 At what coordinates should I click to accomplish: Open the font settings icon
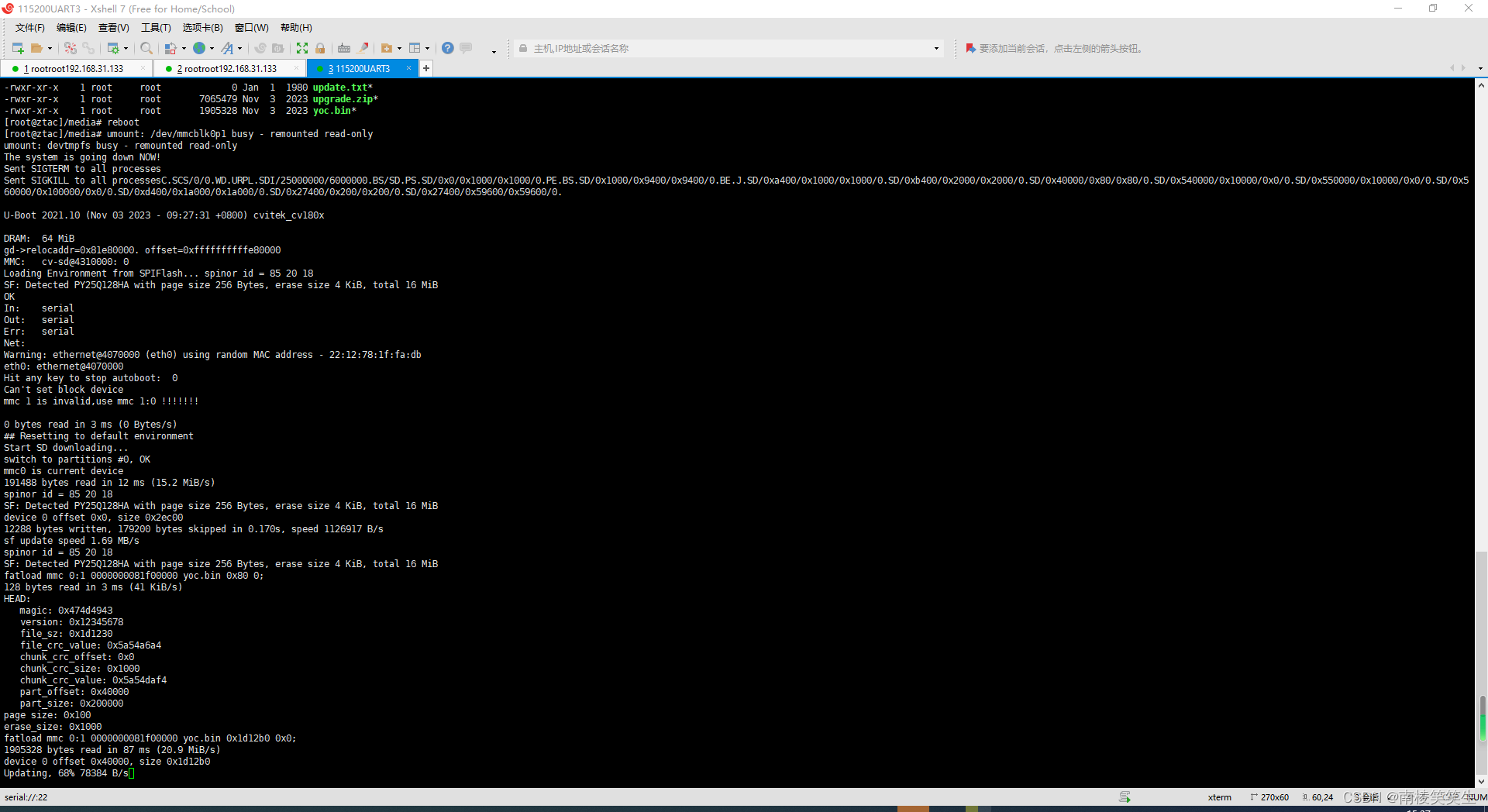pyautogui.click(x=228, y=48)
